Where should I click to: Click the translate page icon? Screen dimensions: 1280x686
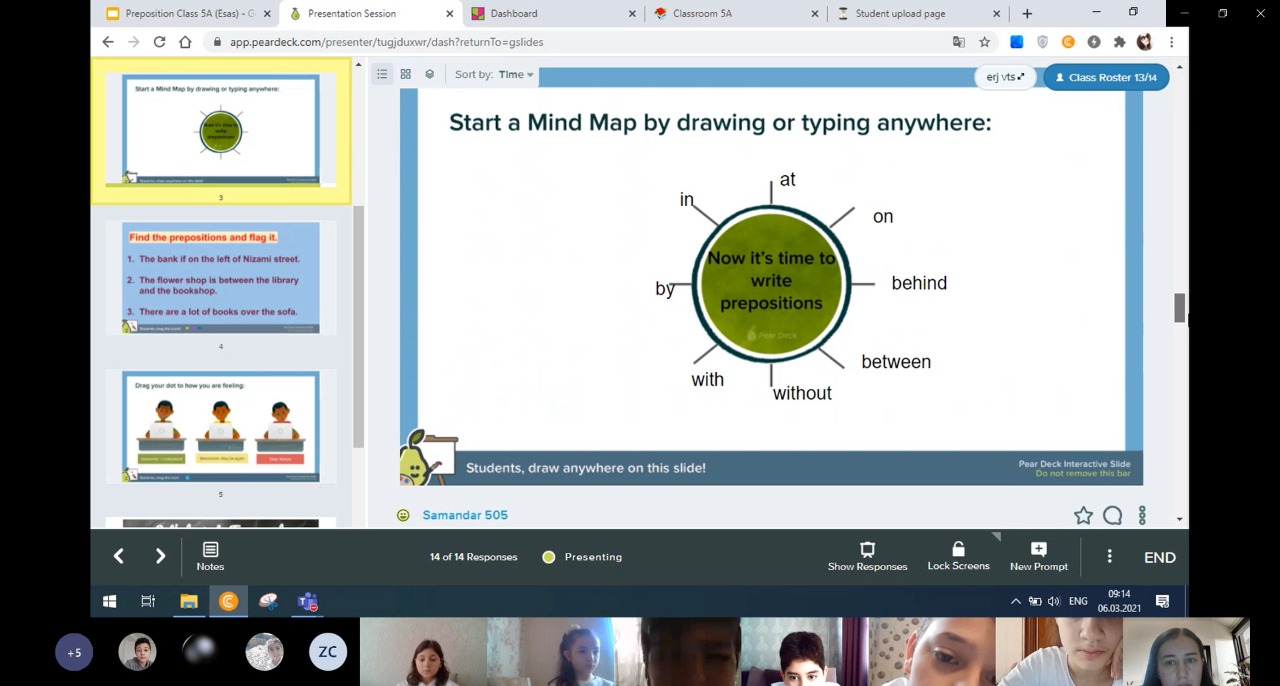pyautogui.click(x=959, y=42)
